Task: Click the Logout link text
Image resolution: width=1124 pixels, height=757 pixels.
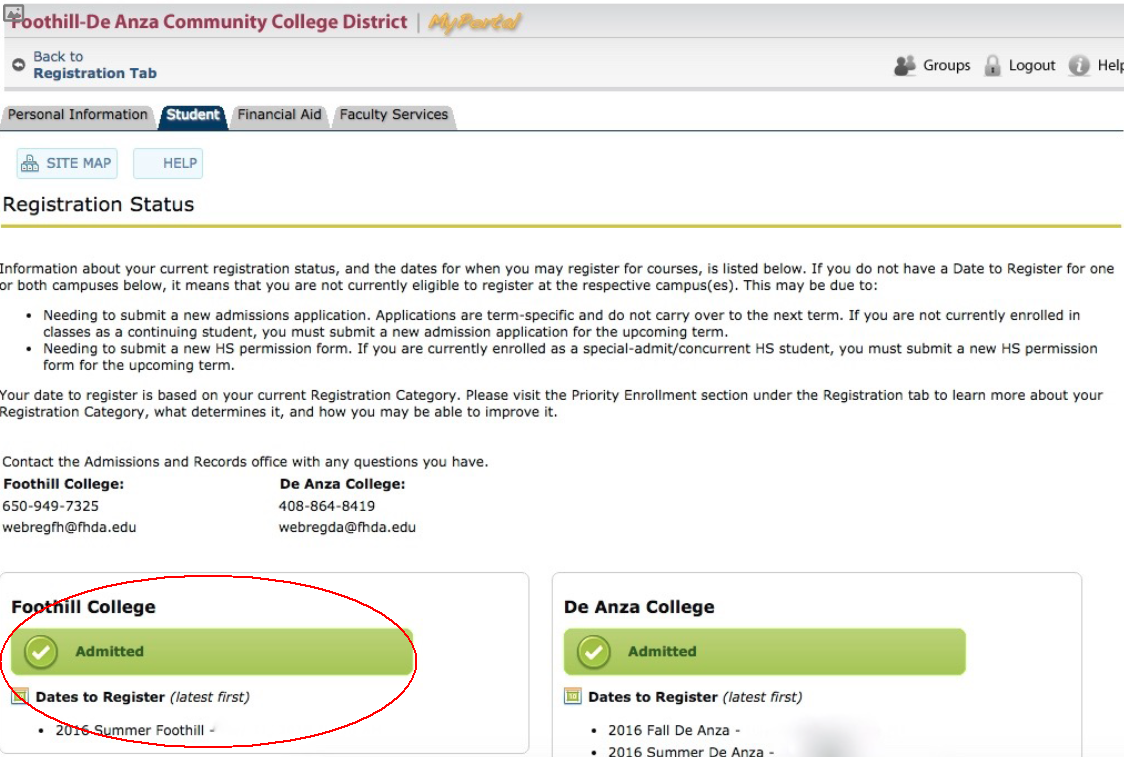Action: click(1032, 65)
